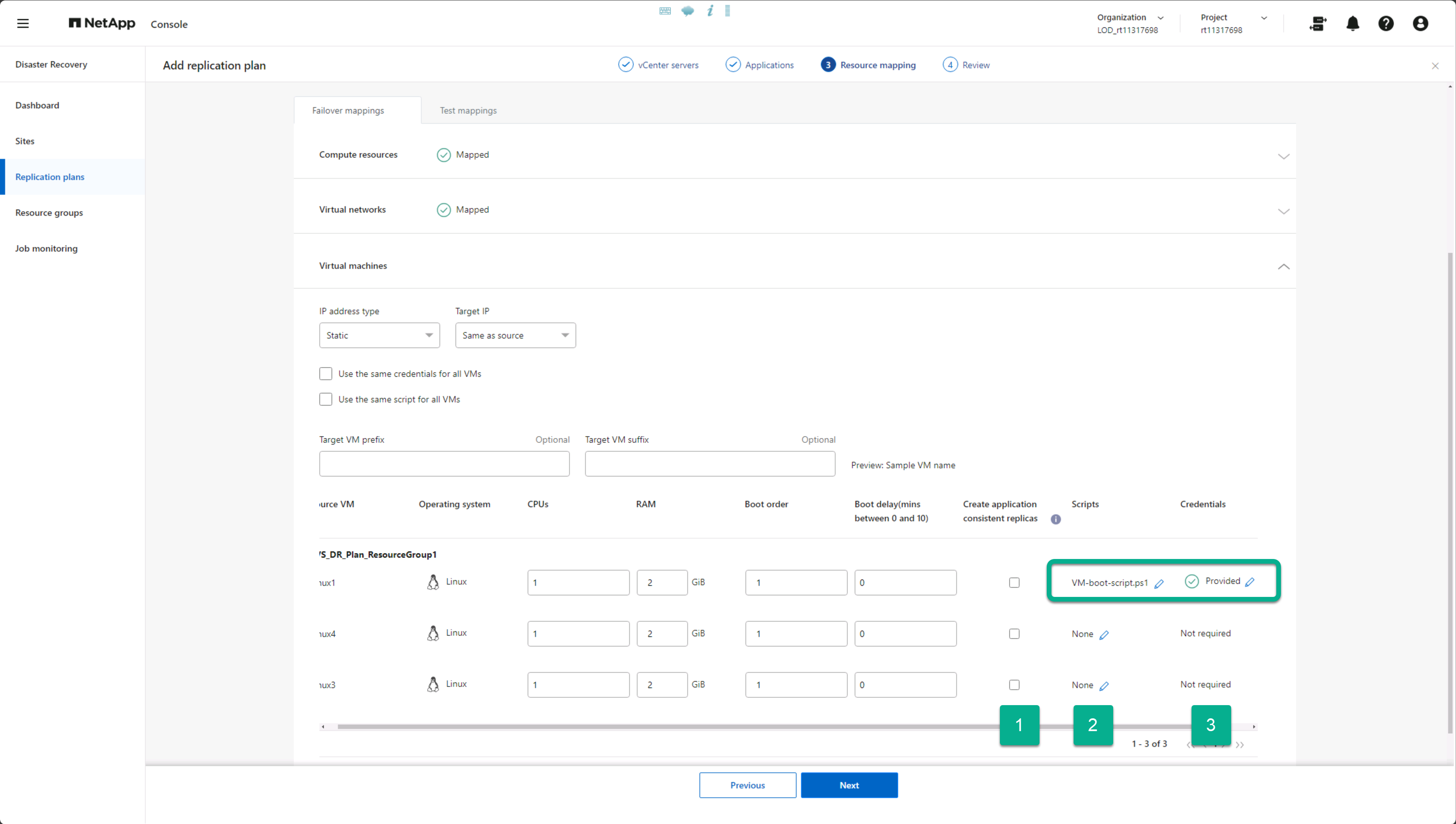Edit script for the Linux4 row
This screenshot has height=824, width=1456.
point(1104,634)
